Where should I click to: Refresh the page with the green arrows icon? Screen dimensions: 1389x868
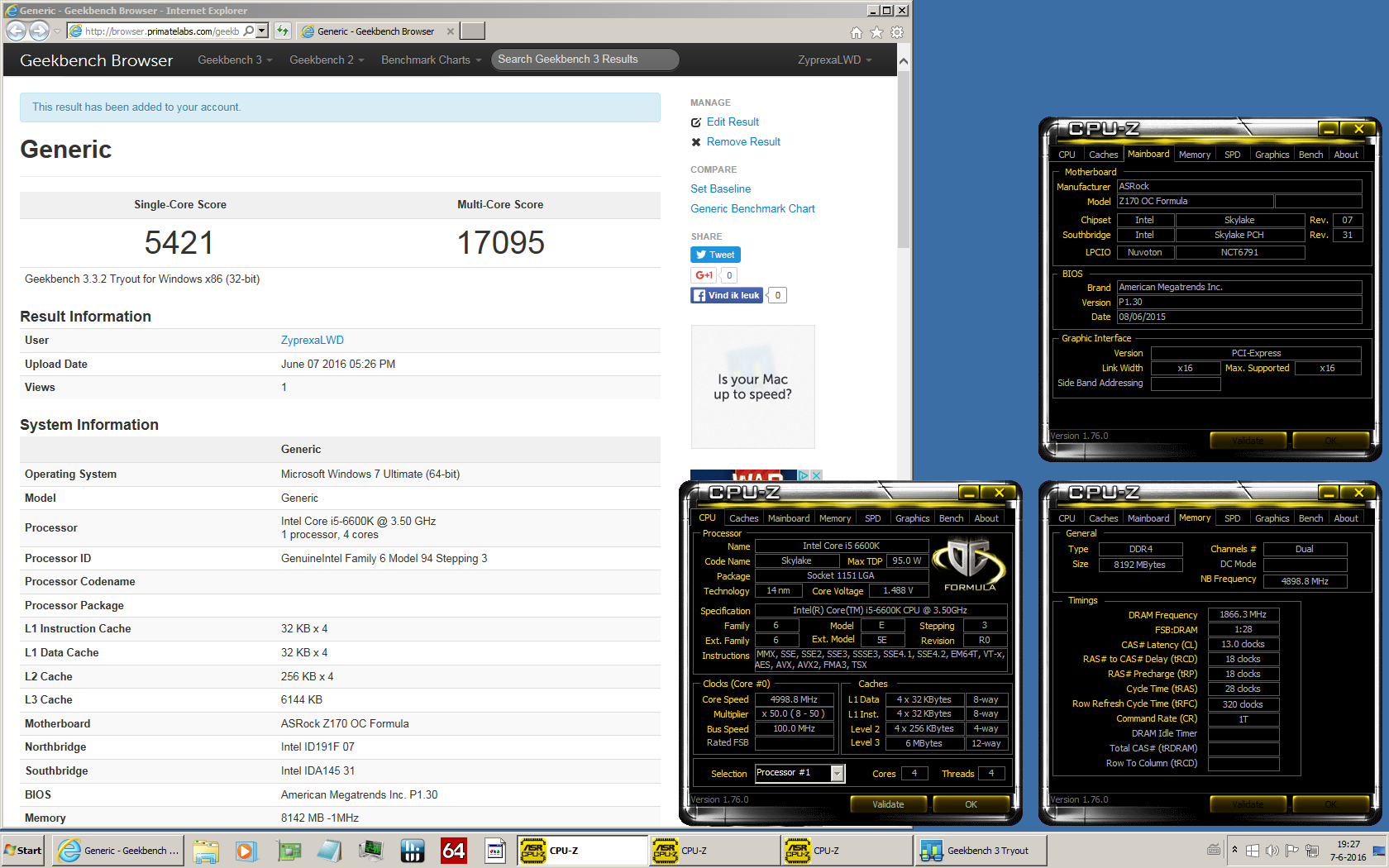click(x=283, y=31)
